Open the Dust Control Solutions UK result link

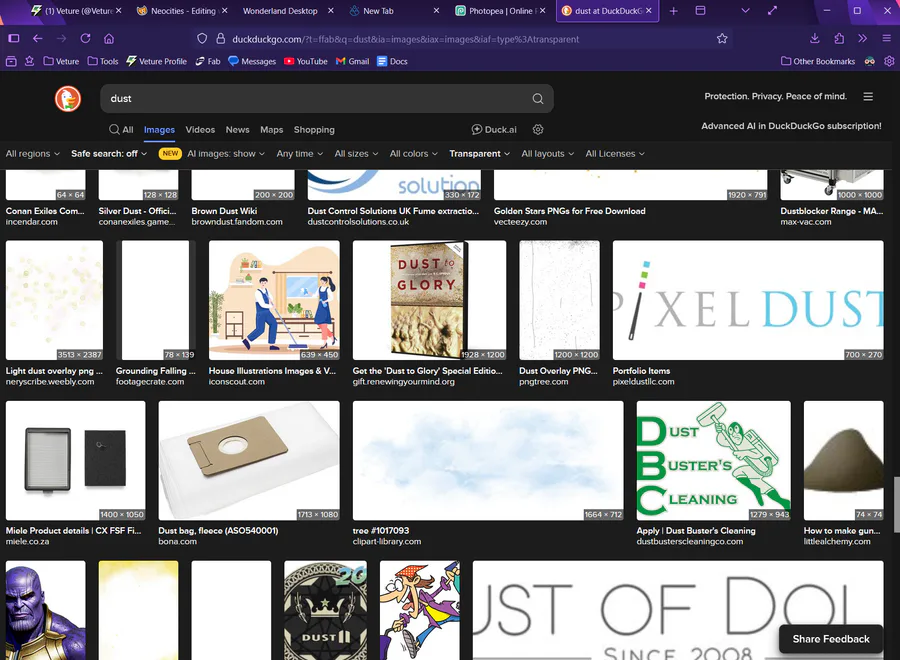[393, 211]
